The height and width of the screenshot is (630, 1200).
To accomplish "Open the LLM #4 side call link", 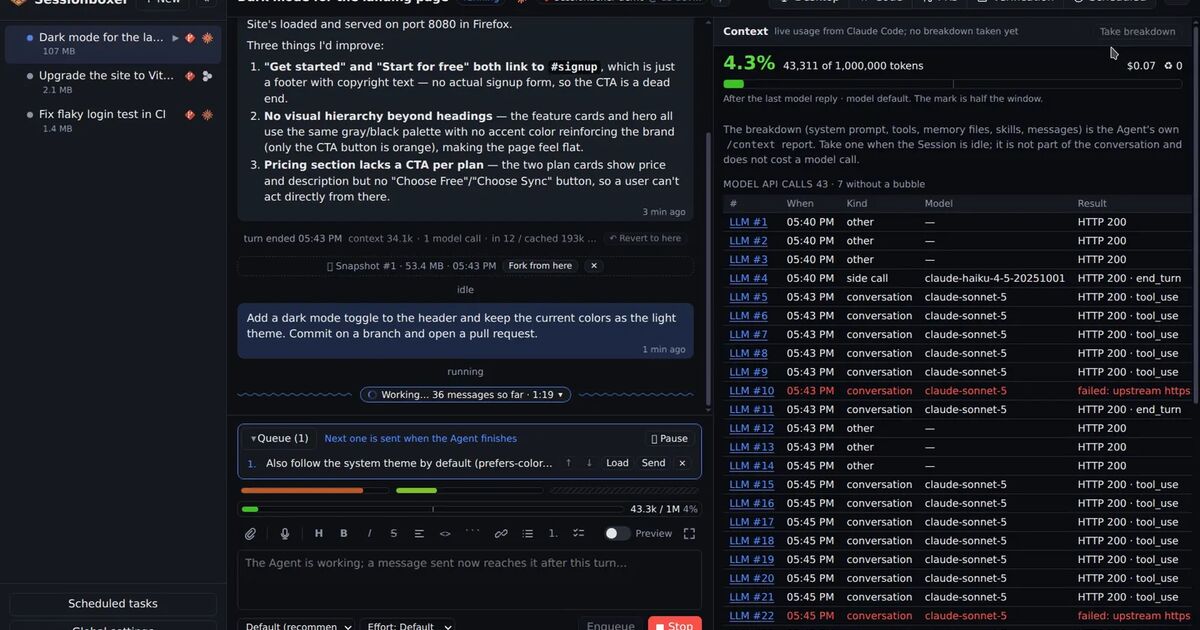I will [x=748, y=278].
